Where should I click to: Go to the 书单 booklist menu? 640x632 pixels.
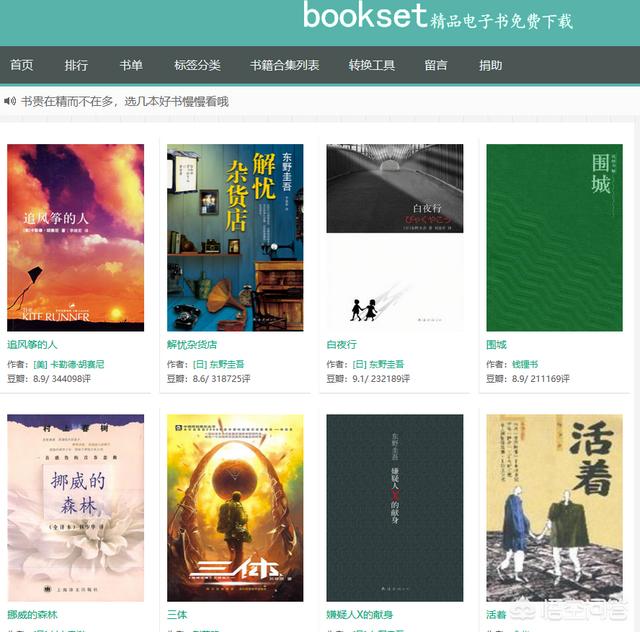tap(131, 65)
